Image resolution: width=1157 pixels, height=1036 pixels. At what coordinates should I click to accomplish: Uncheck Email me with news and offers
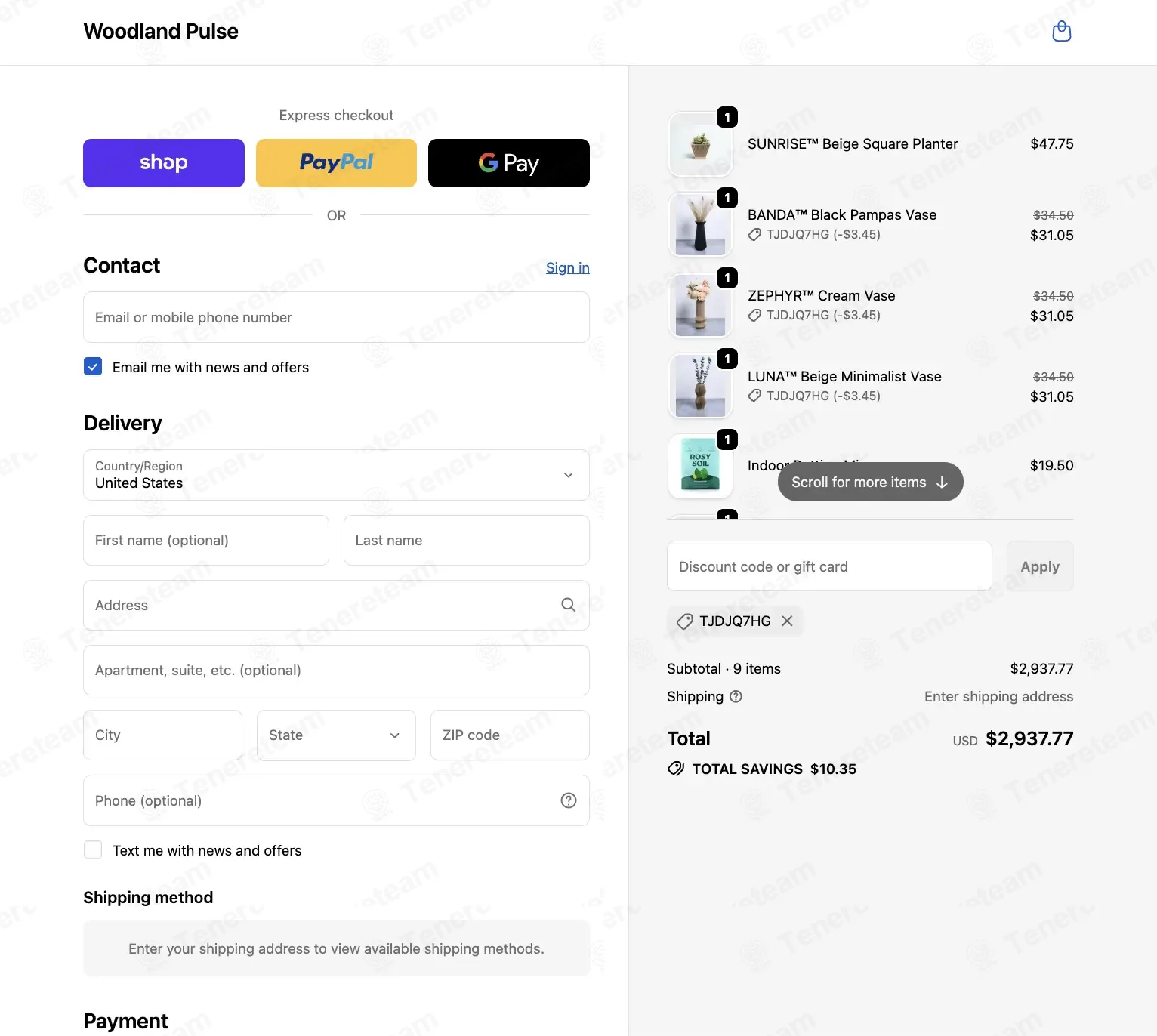pos(93,367)
